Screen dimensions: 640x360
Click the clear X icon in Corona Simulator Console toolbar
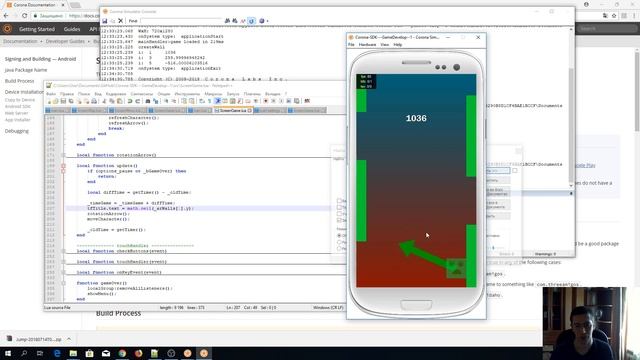(120, 21)
